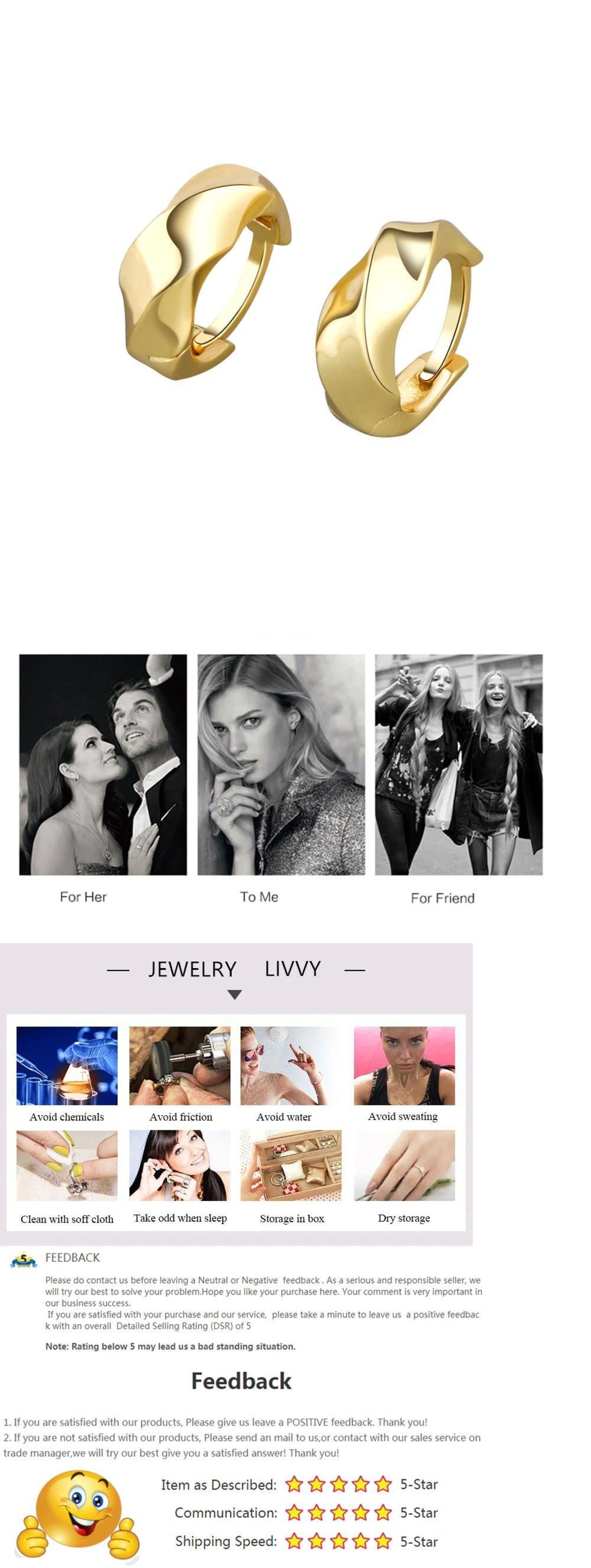The height and width of the screenshot is (1568, 591).
Task: Select the Avoid friction care icon
Action: [180, 1066]
